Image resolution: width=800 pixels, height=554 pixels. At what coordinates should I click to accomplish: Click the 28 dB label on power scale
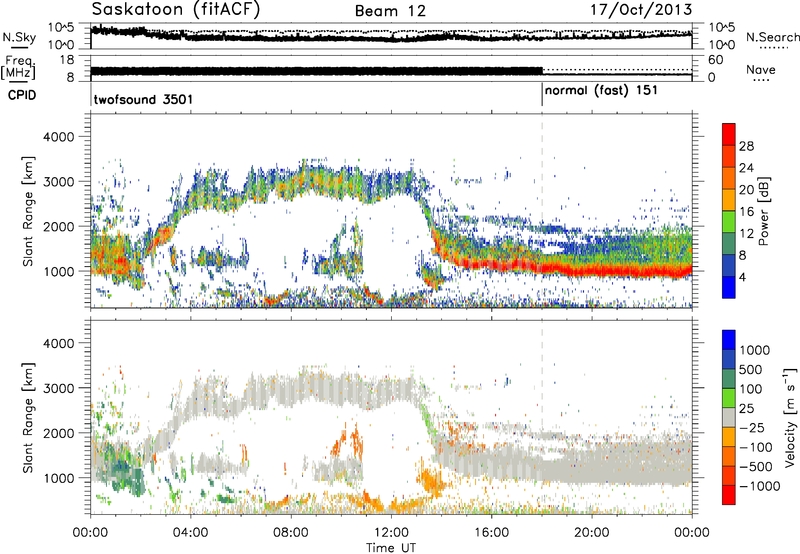(746, 146)
